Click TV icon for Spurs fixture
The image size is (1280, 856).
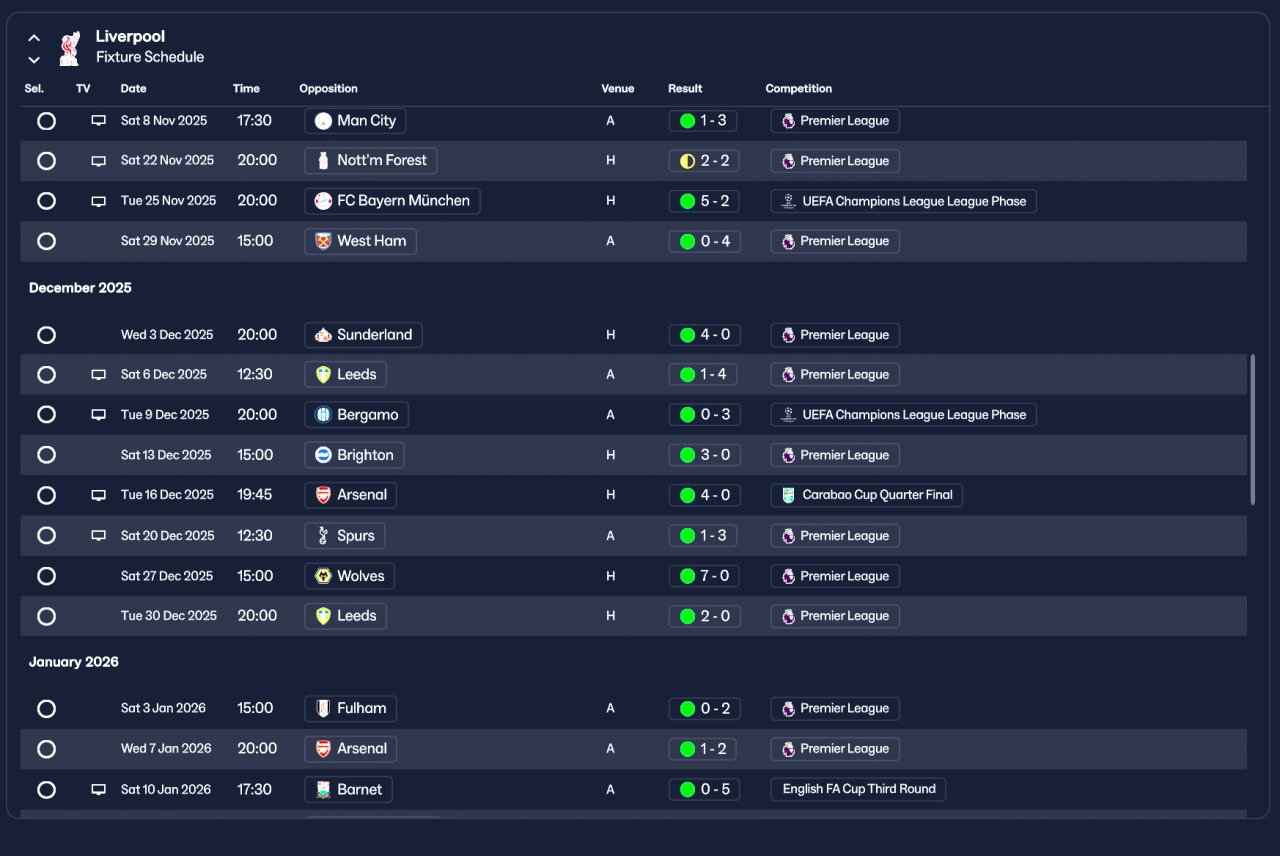(98, 536)
